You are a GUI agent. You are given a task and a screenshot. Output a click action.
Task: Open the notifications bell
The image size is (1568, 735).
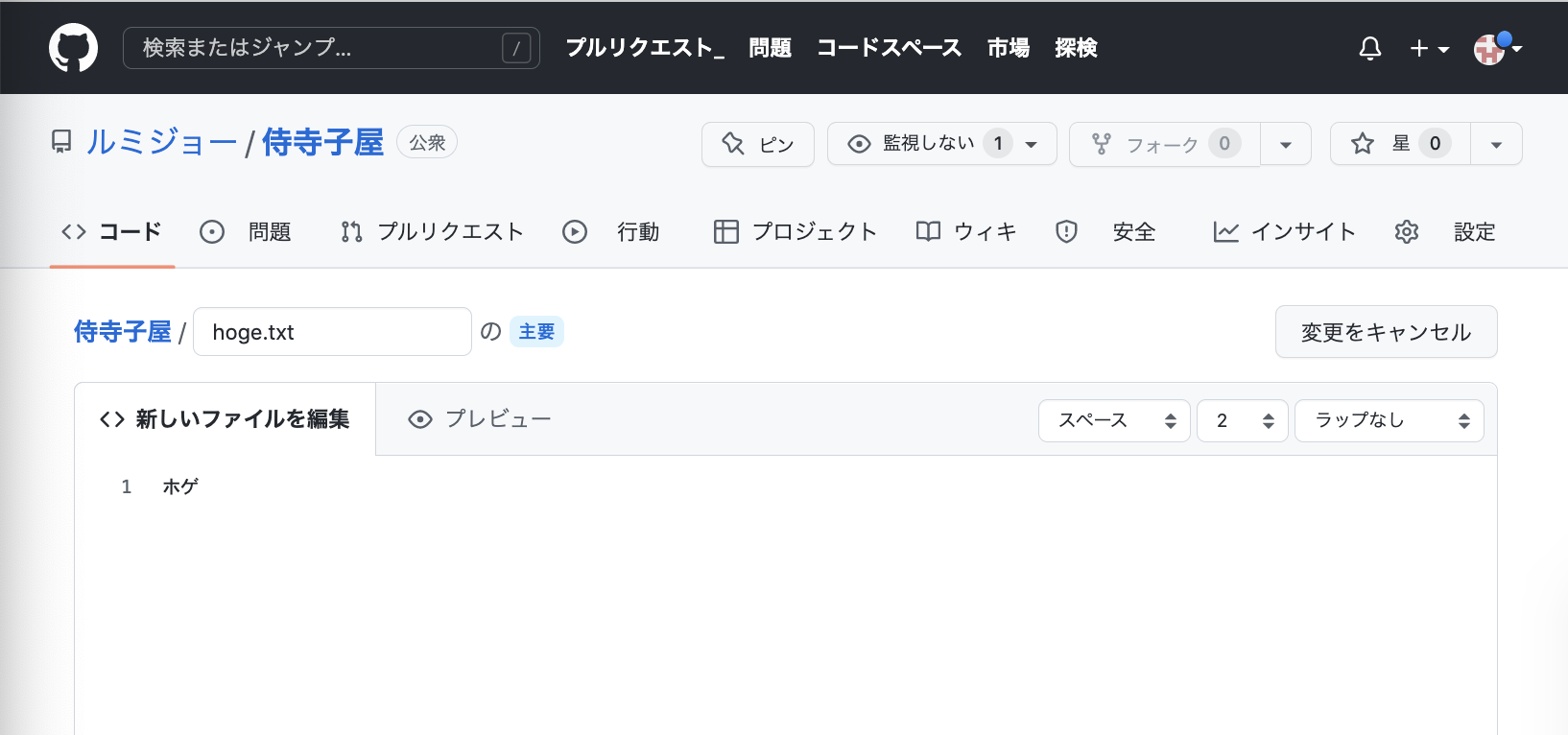(x=1370, y=48)
